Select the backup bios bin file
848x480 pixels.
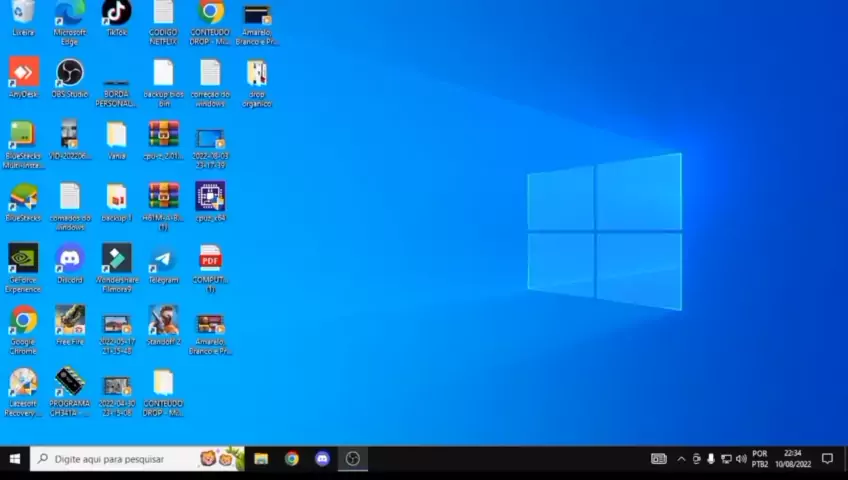coord(163,82)
